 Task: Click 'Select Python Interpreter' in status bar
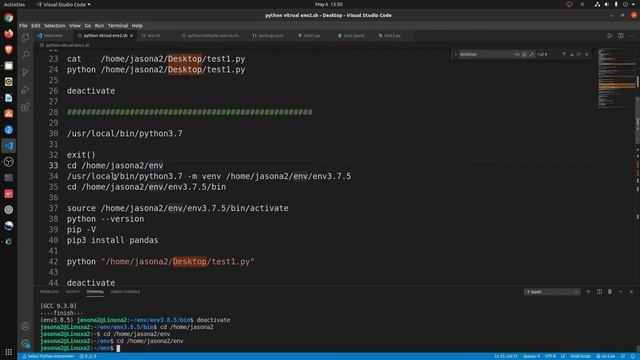[49, 356]
